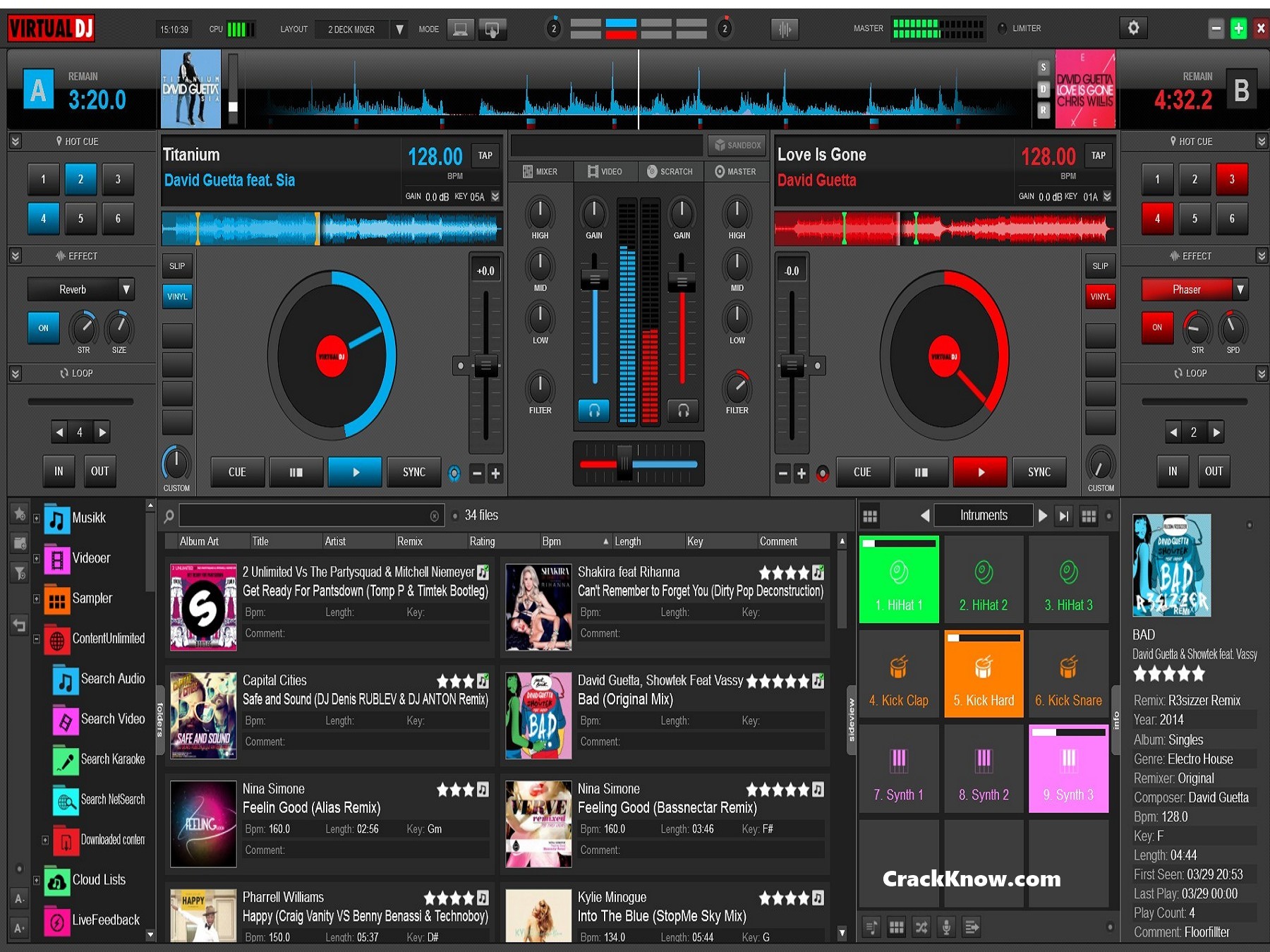Go to next sampler bank arrow
Screen dimensions: 1270x952
click(1042, 516)
